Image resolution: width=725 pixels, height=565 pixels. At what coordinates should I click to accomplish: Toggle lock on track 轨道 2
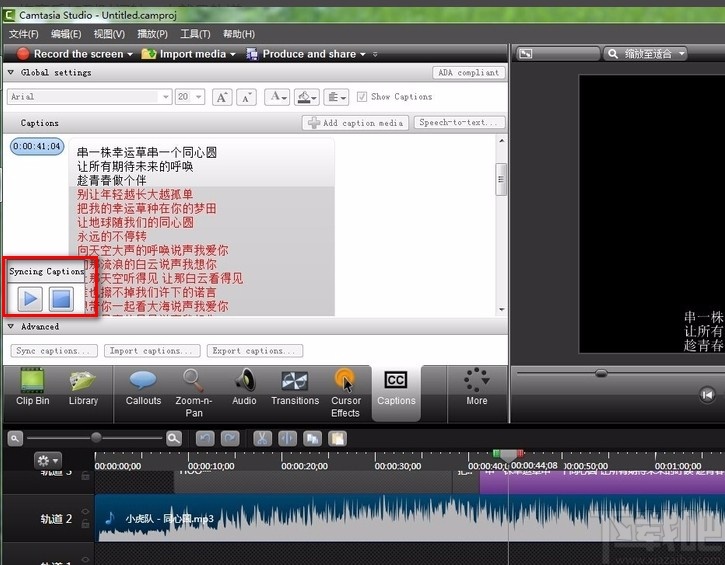click(86, 524)
